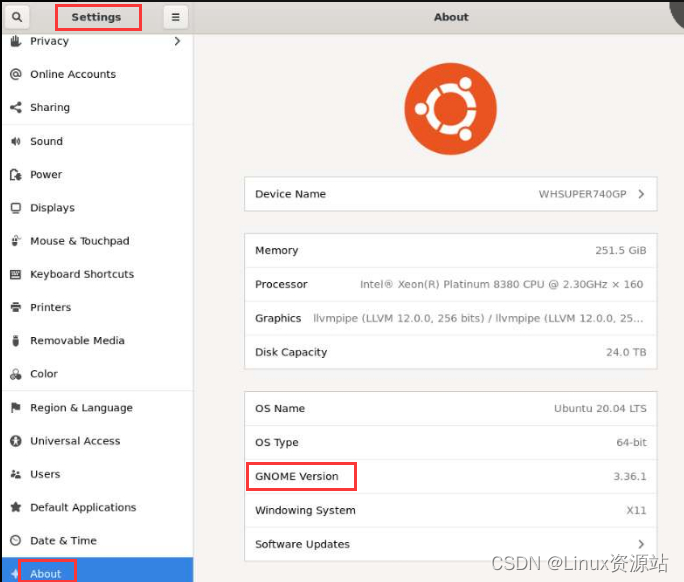Select the About item in sidebar
Viewport: 684px width, 582px height.
click(98, 570)
